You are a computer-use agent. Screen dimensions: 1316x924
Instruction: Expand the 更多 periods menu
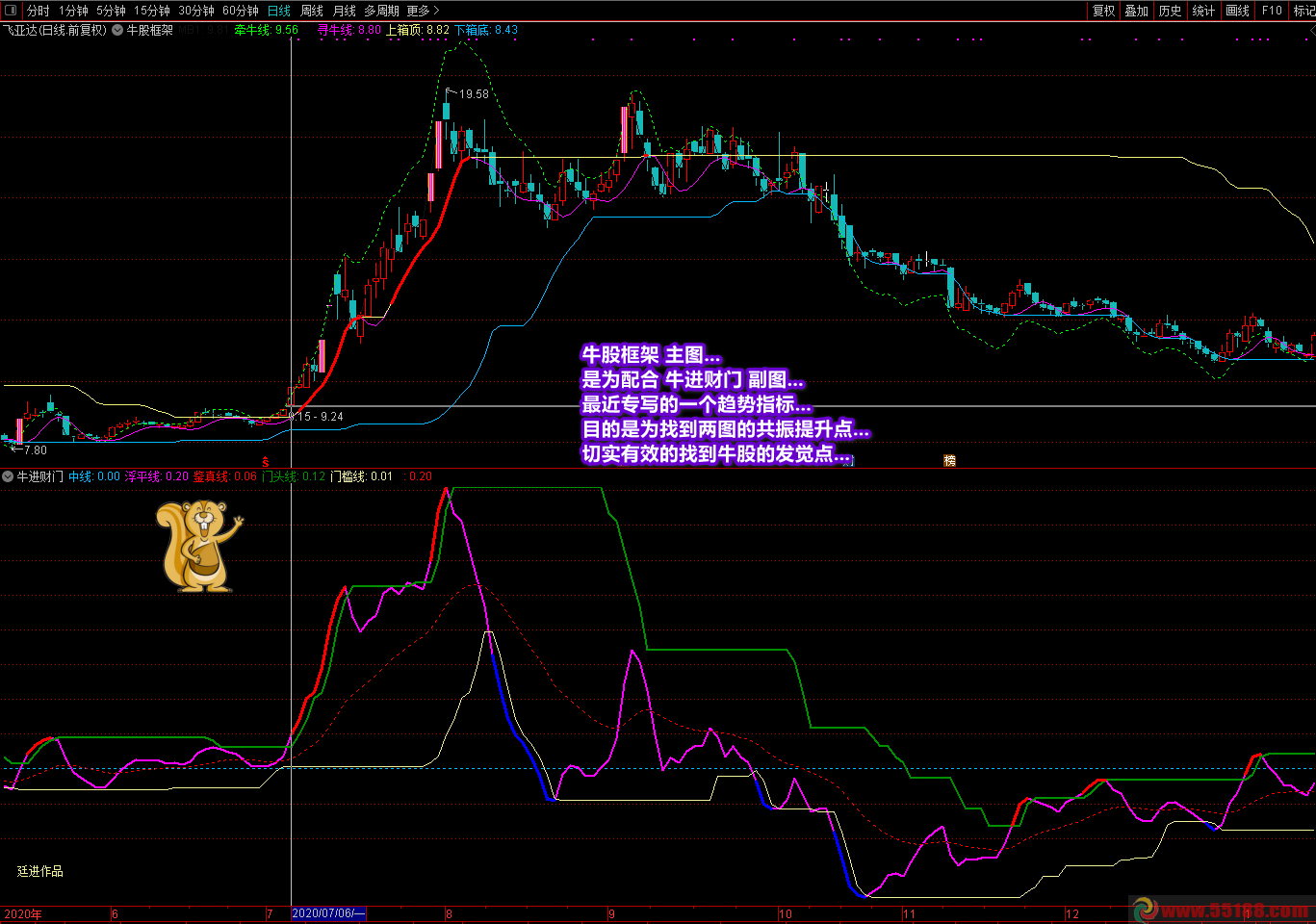[423, 11]
